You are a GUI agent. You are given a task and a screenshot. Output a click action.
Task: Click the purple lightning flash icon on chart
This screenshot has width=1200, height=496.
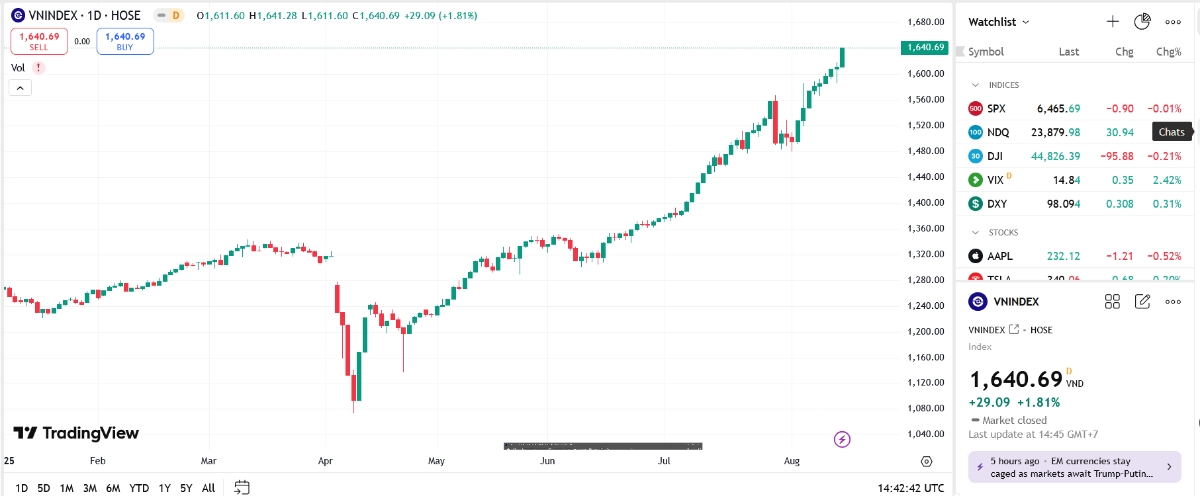[x=842, y=439]
